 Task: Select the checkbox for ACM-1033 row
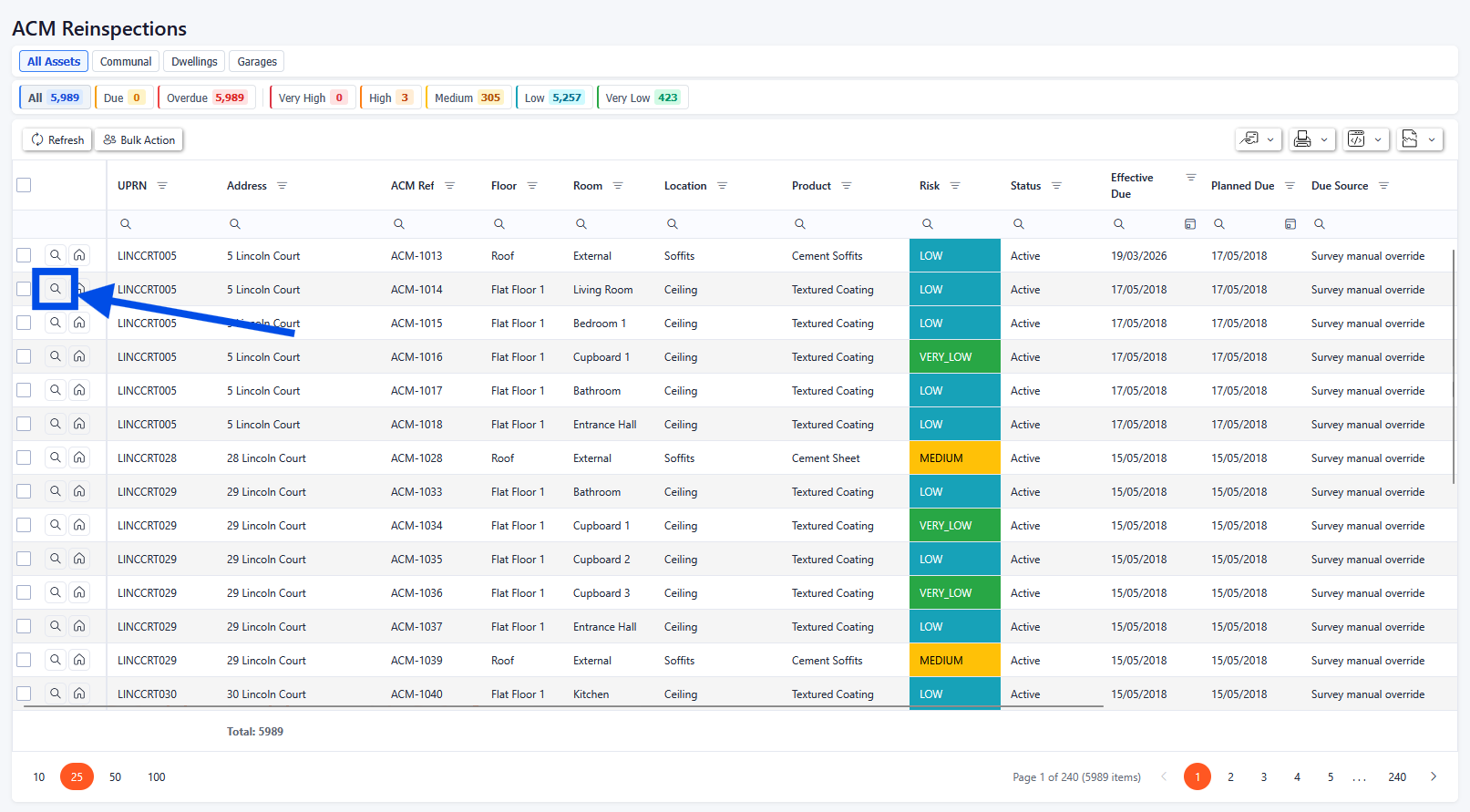(24, 491)
